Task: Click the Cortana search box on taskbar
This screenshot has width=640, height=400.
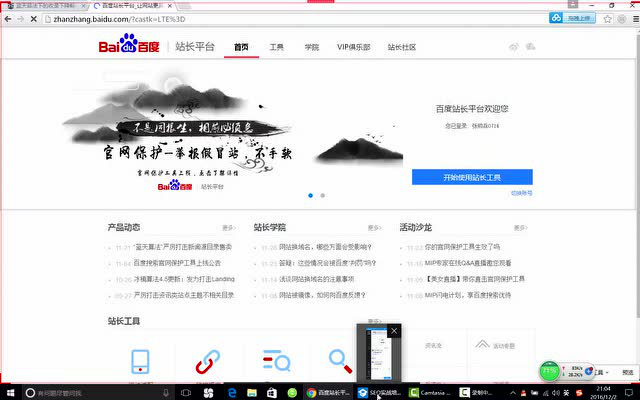Action: tap(97, 393)
